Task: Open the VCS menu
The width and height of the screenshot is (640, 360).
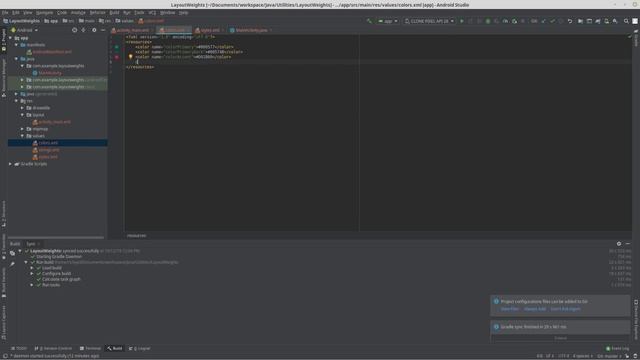Action: coord(152,13)
